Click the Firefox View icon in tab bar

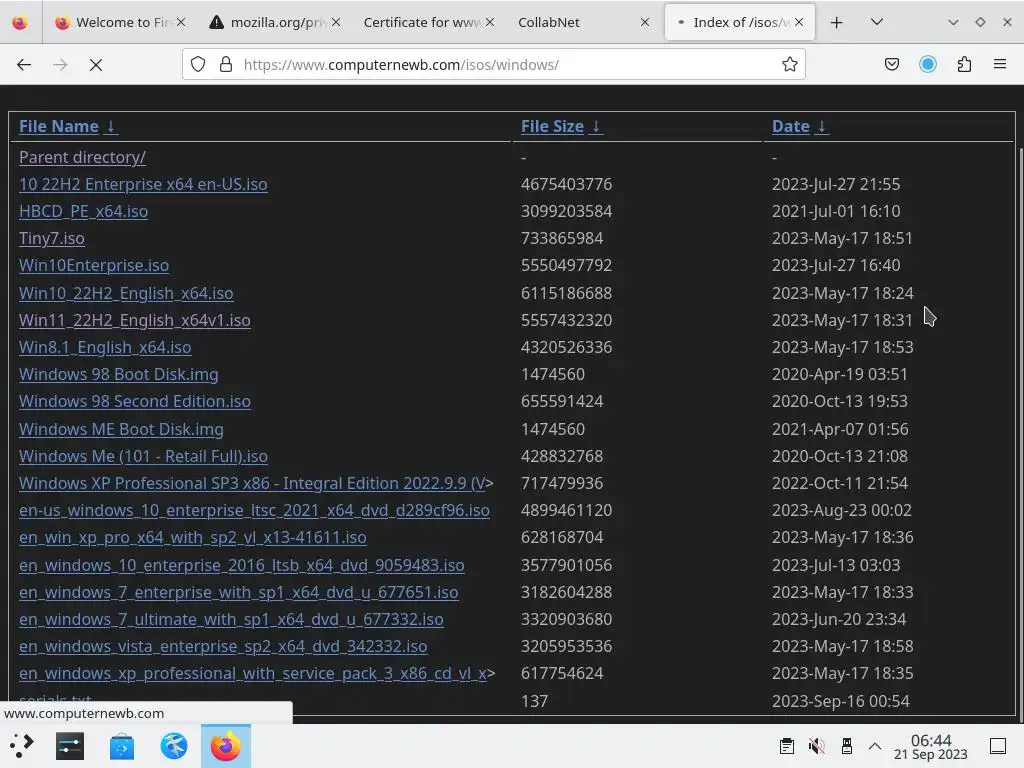click(x=20, y=22)
